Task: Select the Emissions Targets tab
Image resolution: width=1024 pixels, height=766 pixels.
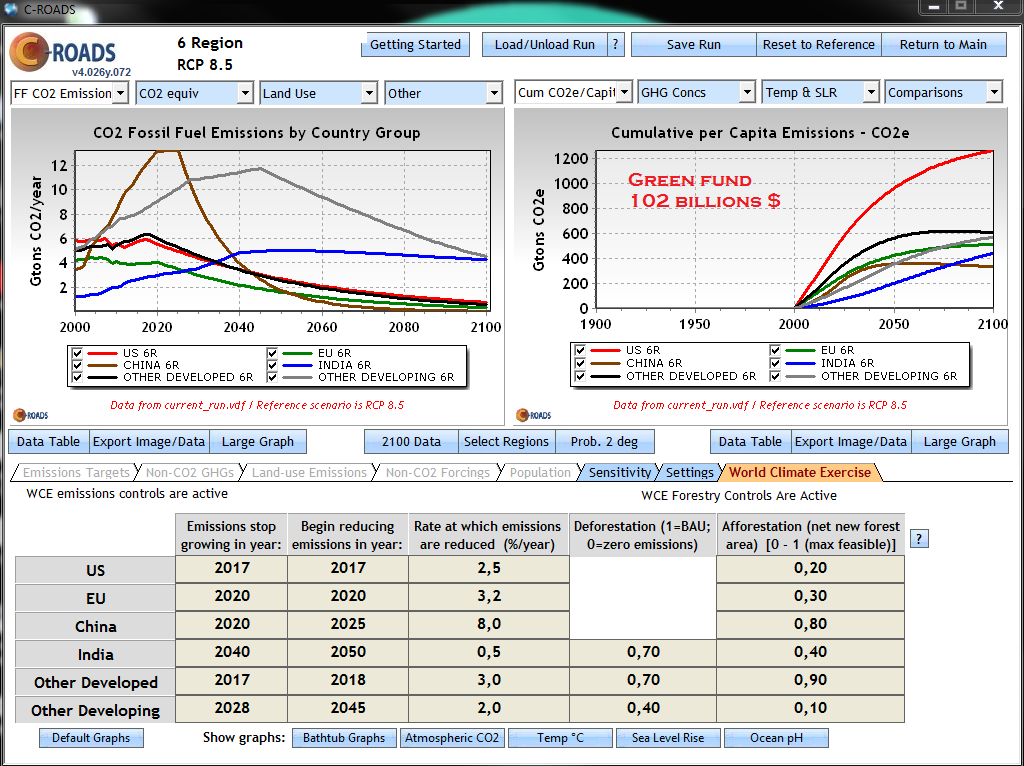Action: pyautogui.click(x=76, y=472)
